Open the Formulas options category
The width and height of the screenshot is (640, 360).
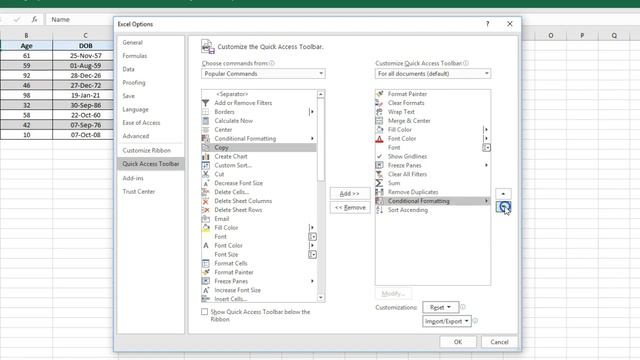[151, 56]
